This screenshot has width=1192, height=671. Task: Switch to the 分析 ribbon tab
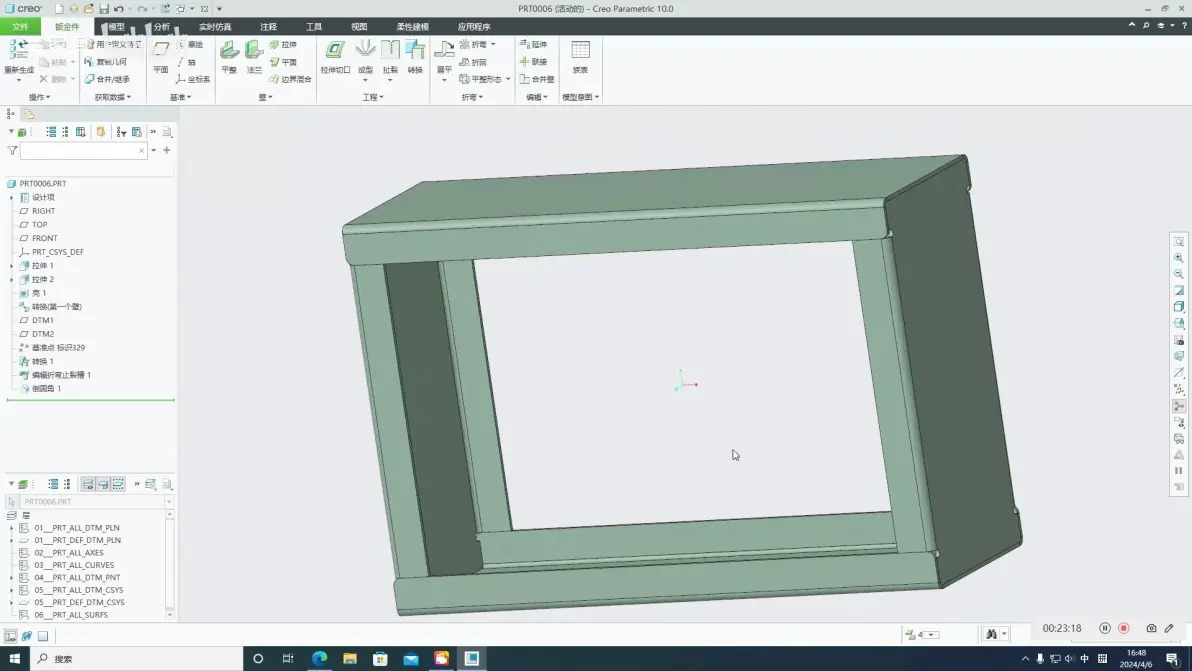coord(162,27)
